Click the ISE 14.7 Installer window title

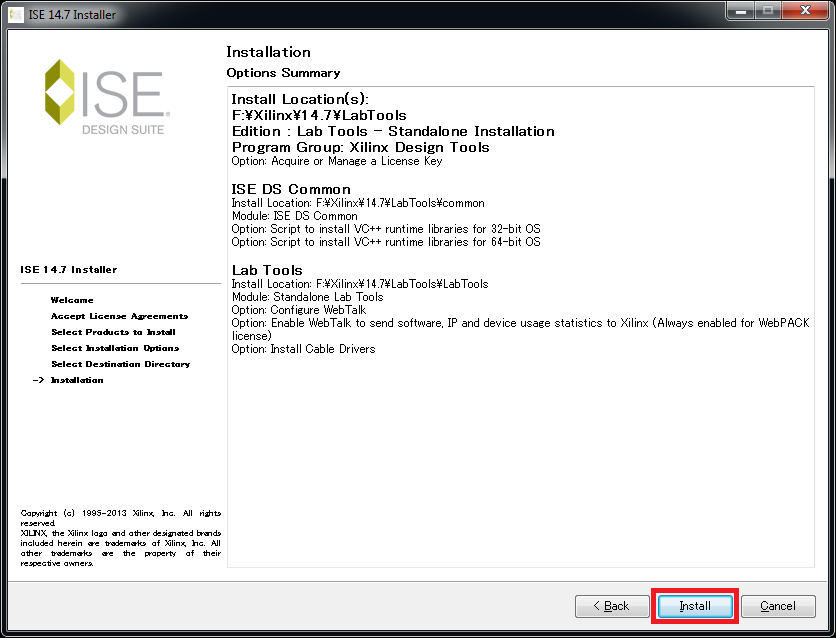pos(72,14)
